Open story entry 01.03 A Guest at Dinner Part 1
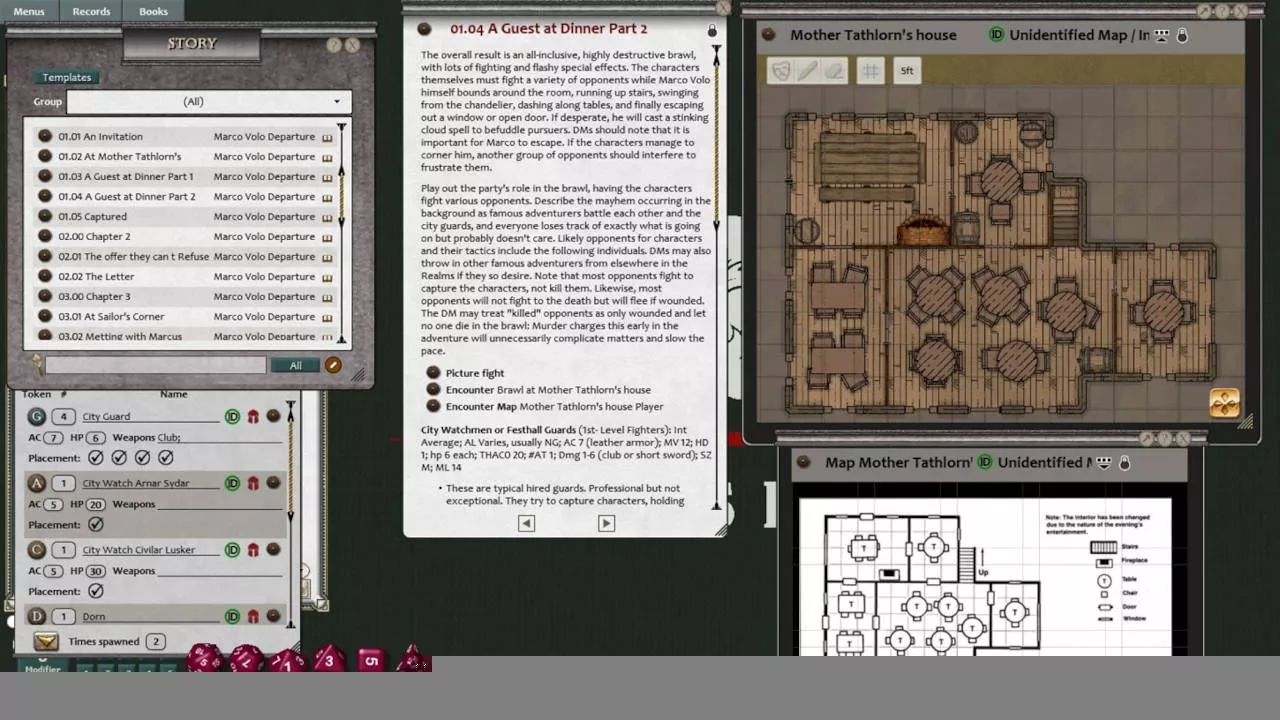This screenshot has height=720, width=1280. click(125, 176)
